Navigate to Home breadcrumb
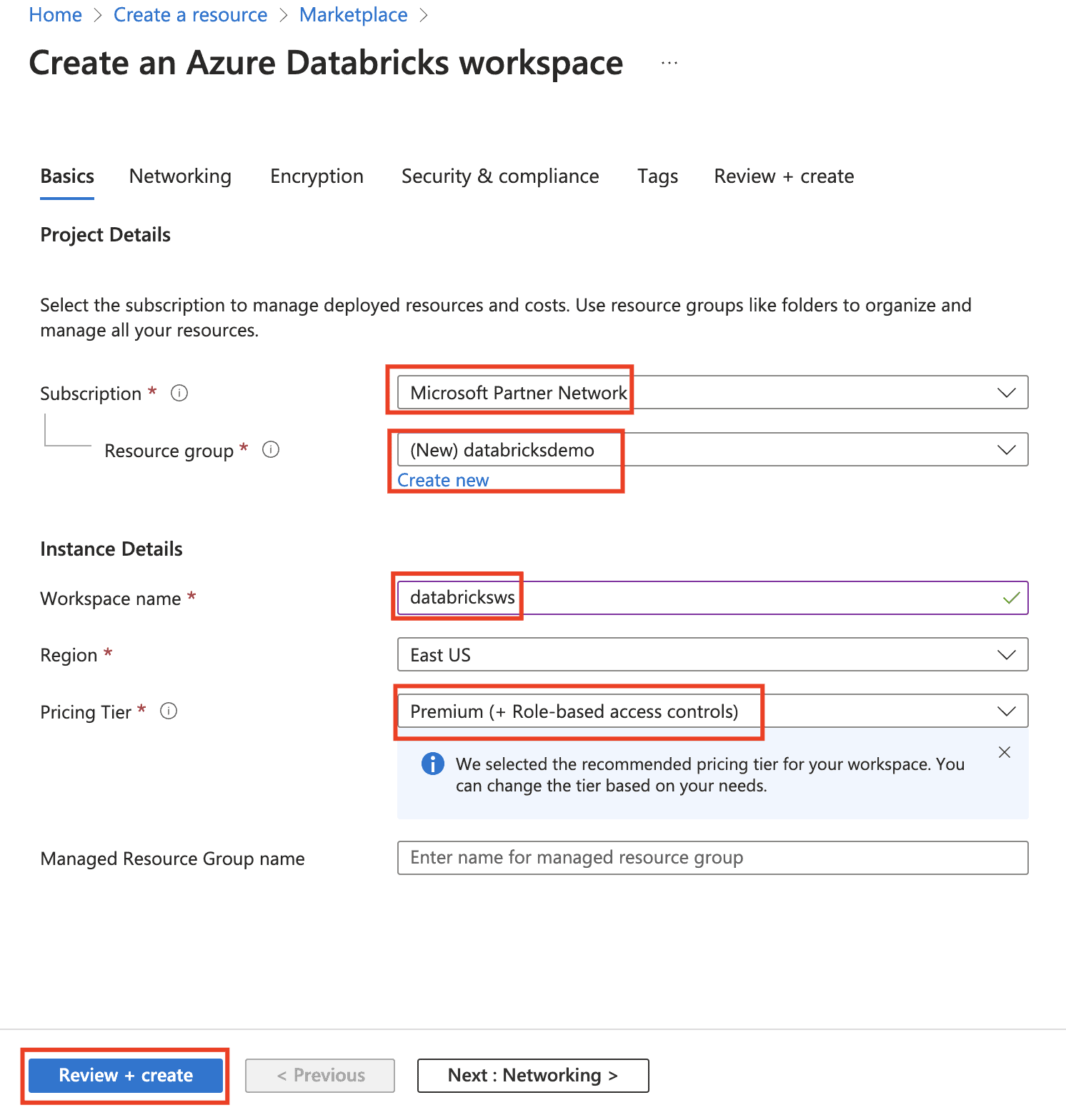This screenshot has height=1120, width=1066. pos(55,15)
